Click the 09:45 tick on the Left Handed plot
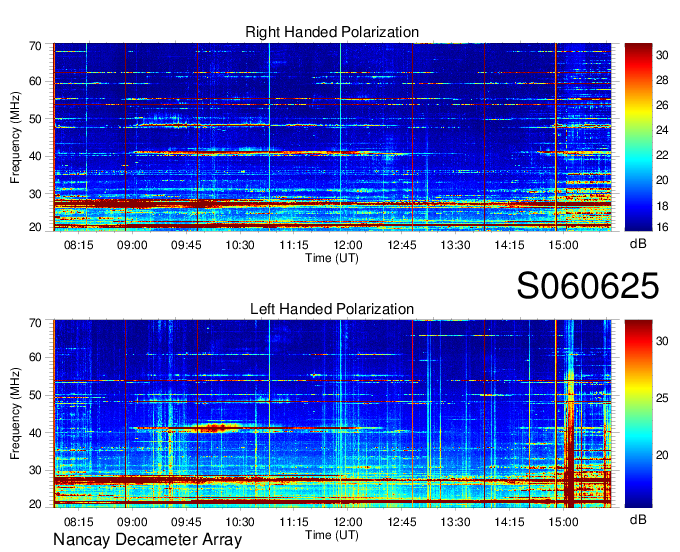Image resolution: width=680 pixels, height=552 pixels. (x=186, y=522)
